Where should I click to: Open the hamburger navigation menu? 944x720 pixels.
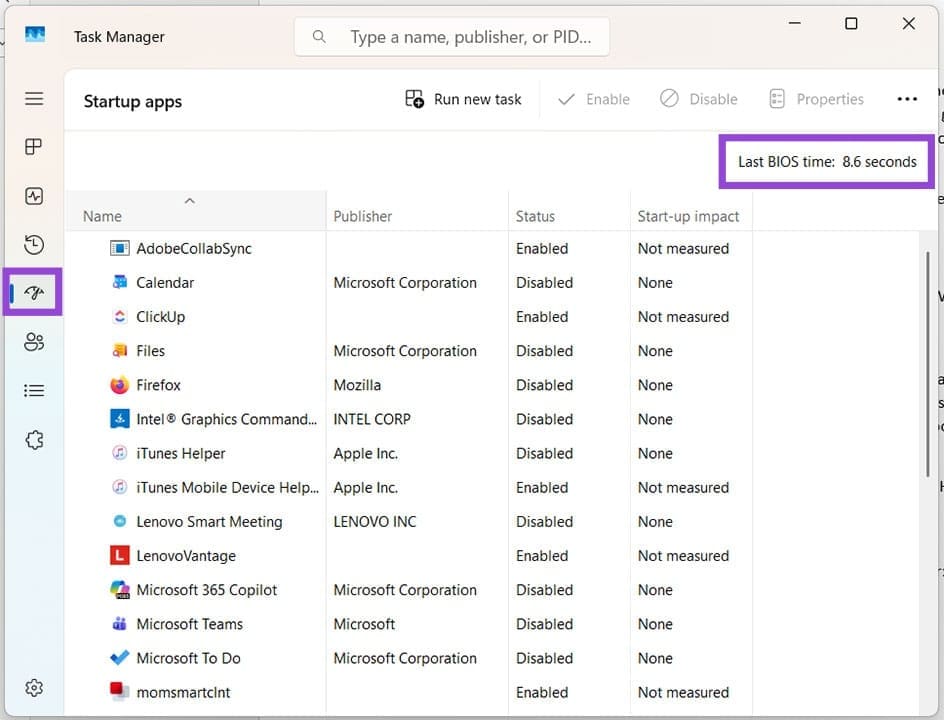34,98
